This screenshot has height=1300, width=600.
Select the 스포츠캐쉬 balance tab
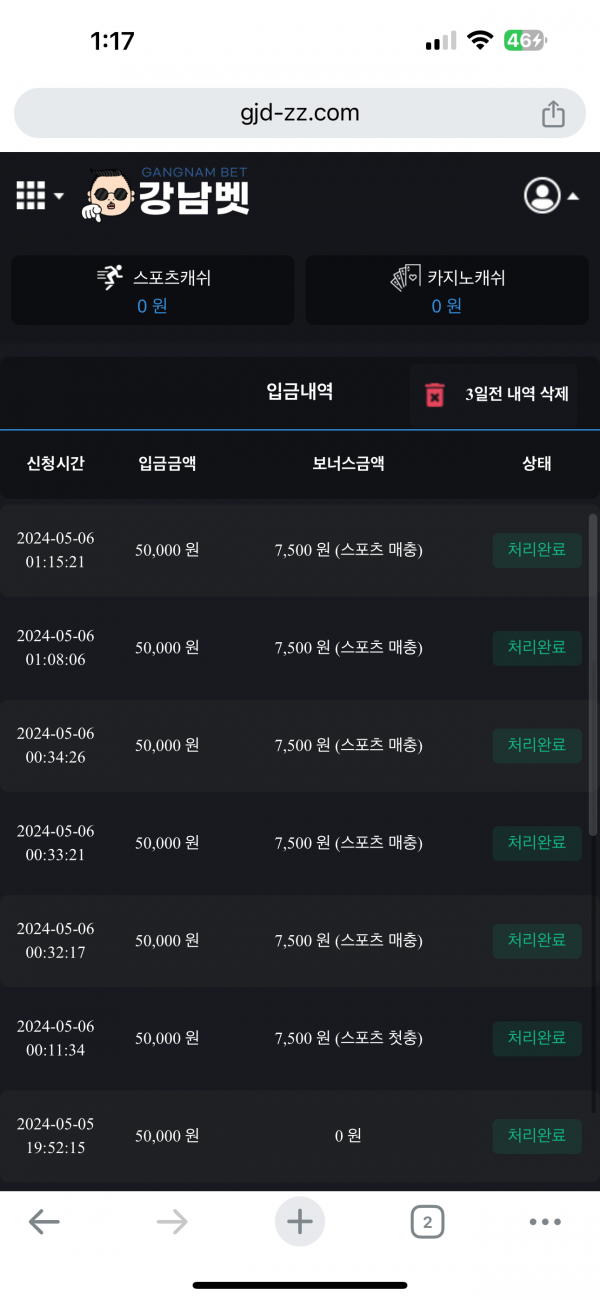tap(153, 290)
